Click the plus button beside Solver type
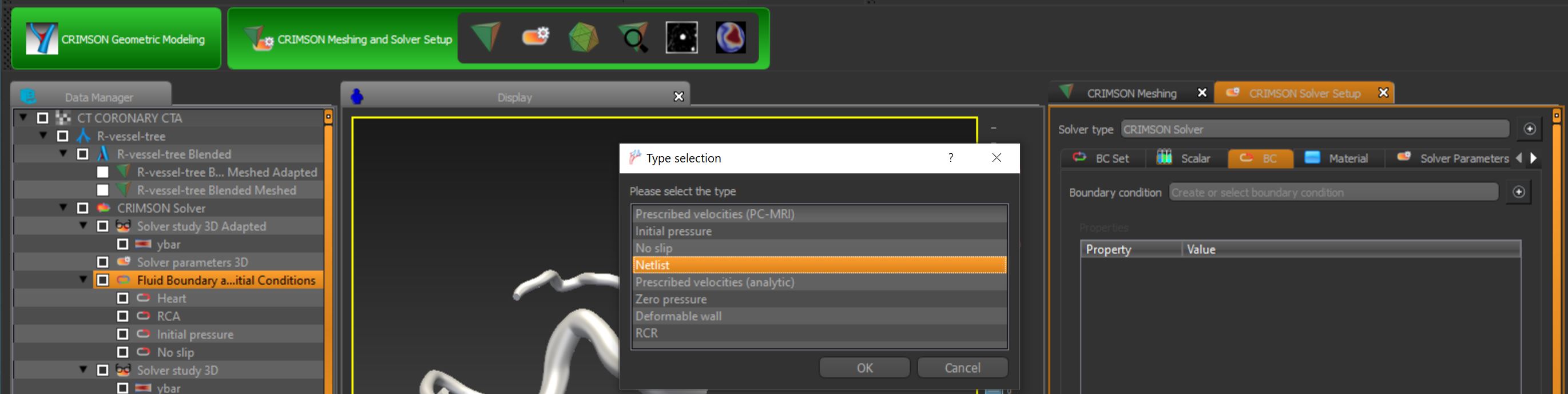This screenshot has height=394, width=1568. (1530, 129)
